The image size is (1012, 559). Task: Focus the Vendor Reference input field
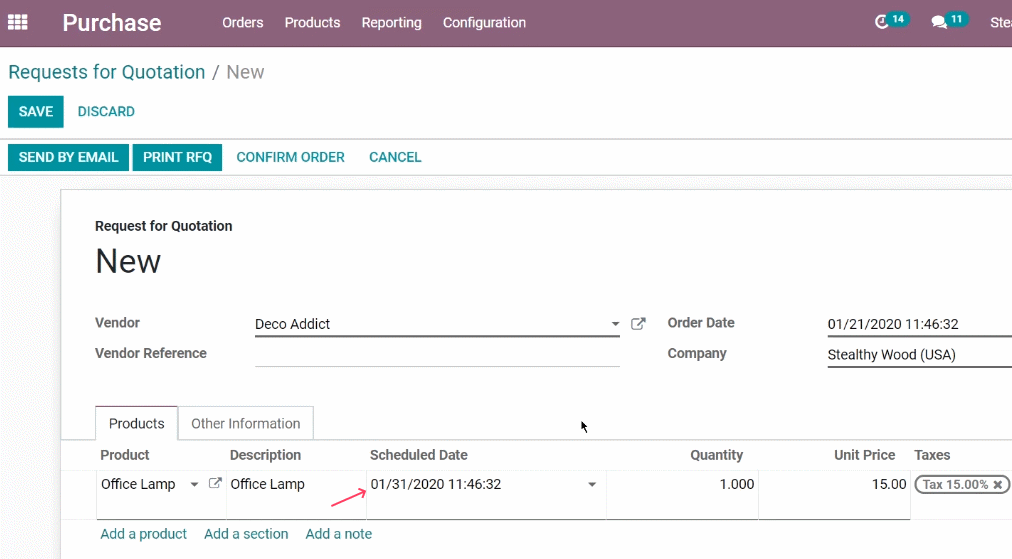(x=437, y=354)
